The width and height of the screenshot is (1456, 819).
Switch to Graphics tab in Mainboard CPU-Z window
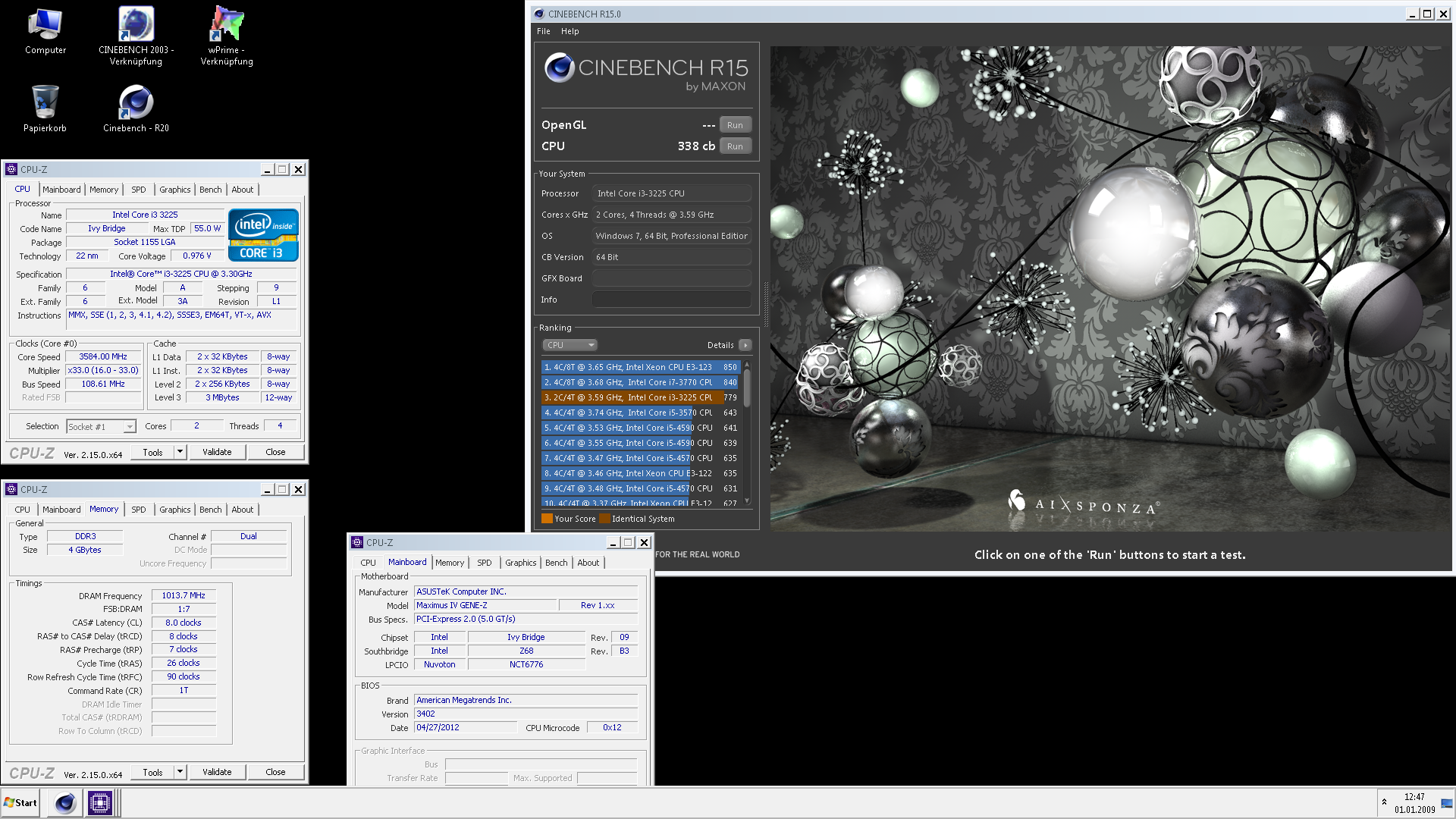click(520, 563)
